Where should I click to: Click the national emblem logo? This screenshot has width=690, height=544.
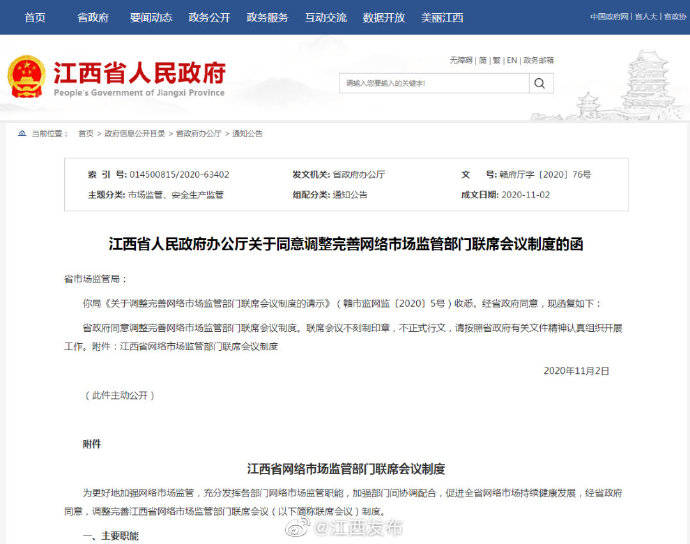pyautogui.click(x=26, y=76)
